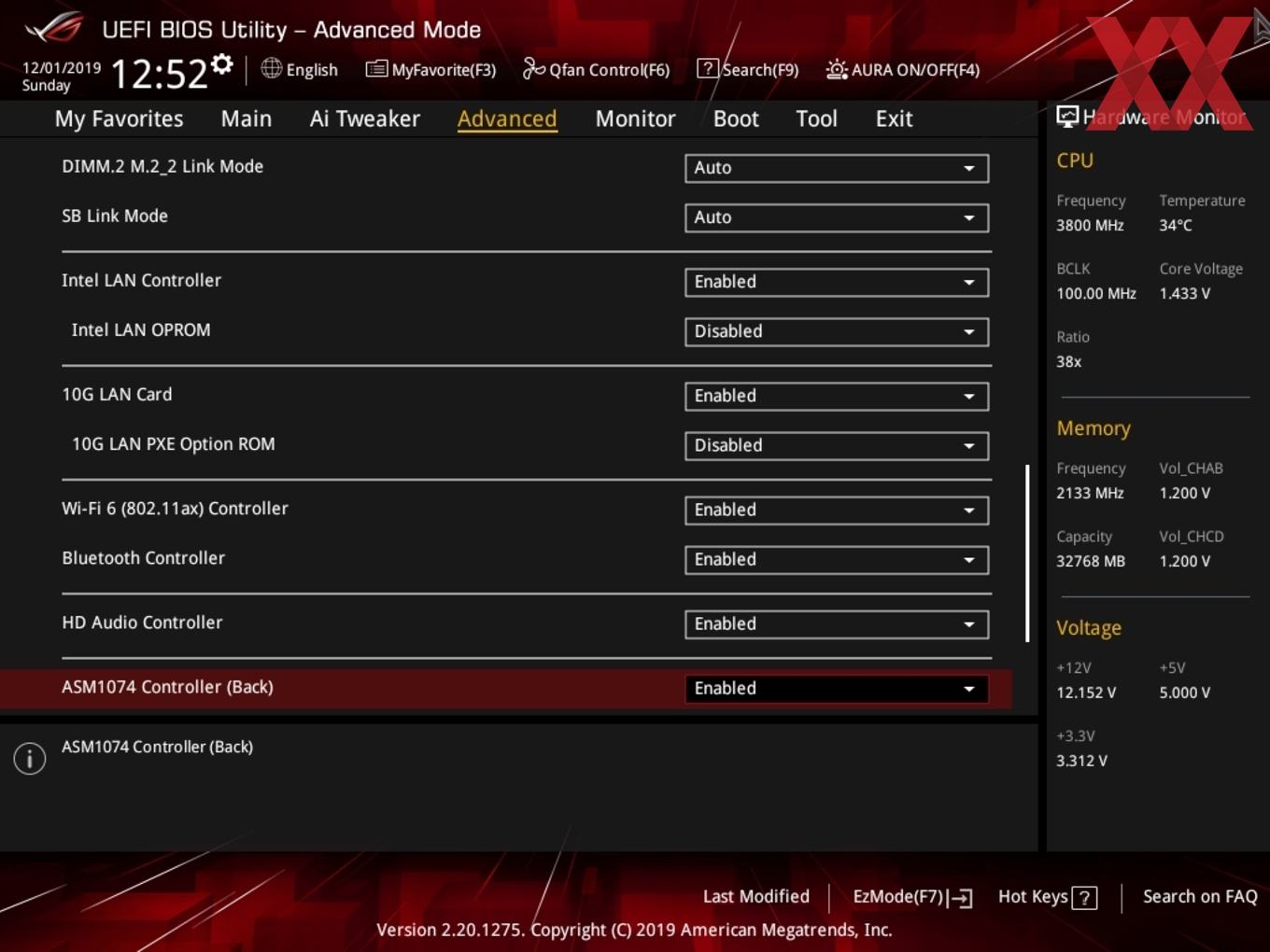Open Intel LAN OPROM dropdown
The image size is (1270, 952).
(x=837, y=331)
